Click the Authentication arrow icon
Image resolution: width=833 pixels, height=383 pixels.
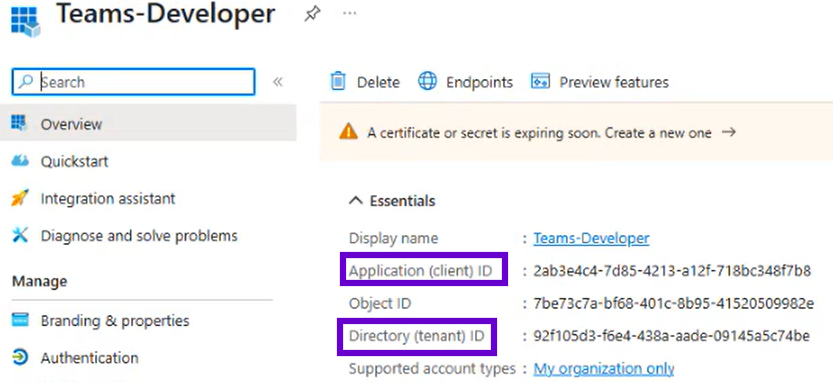coord(20,358)
